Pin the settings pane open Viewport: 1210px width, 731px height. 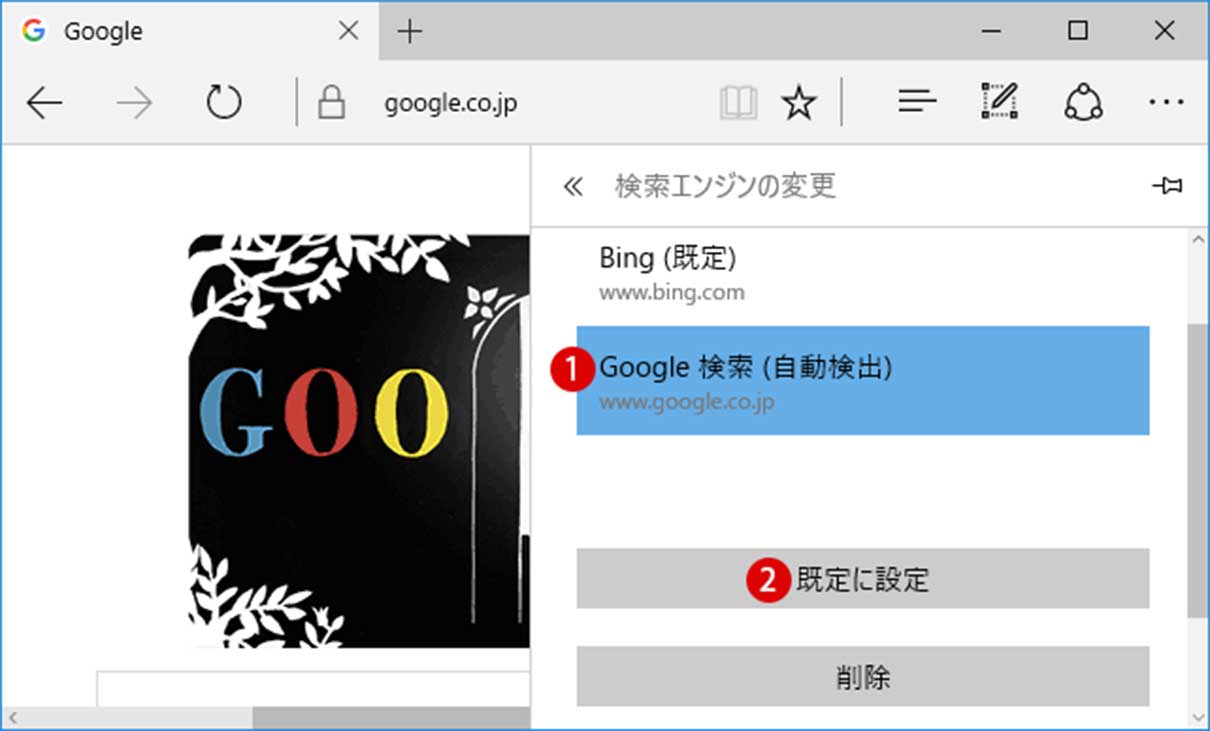(x=1167, y=186)
